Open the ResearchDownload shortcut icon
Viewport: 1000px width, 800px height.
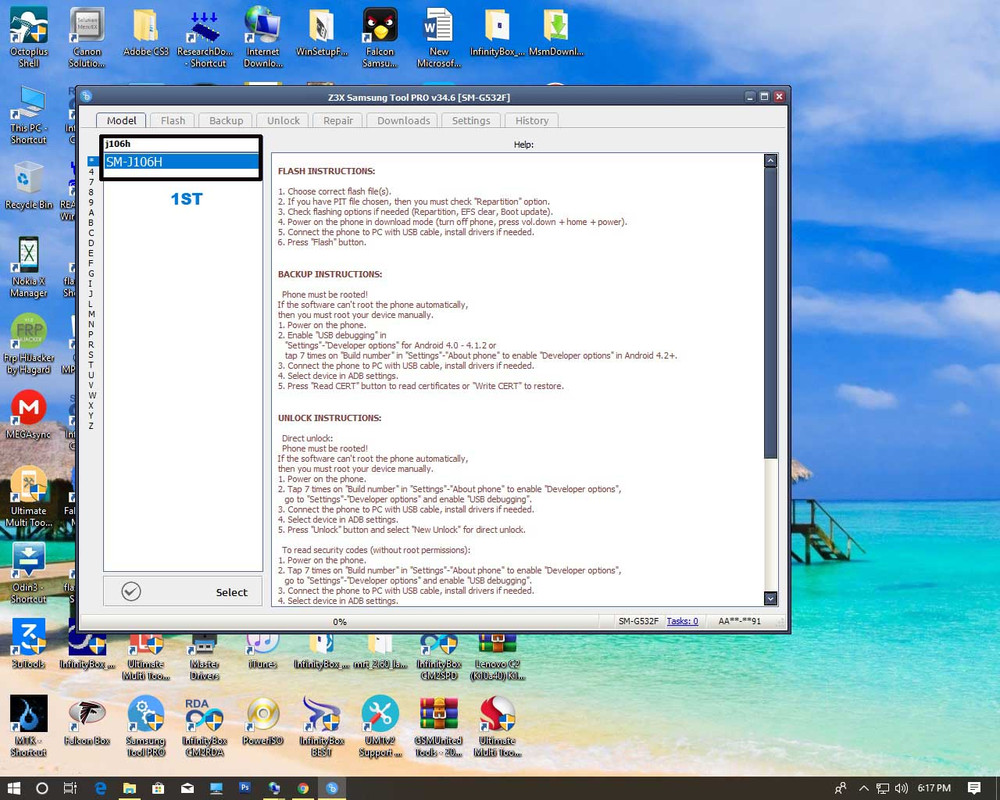[205, 37]
